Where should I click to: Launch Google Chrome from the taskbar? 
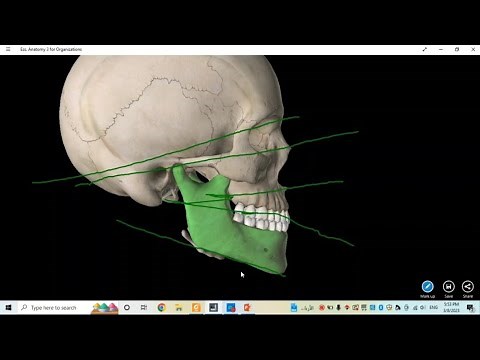[x=161, y=307]
